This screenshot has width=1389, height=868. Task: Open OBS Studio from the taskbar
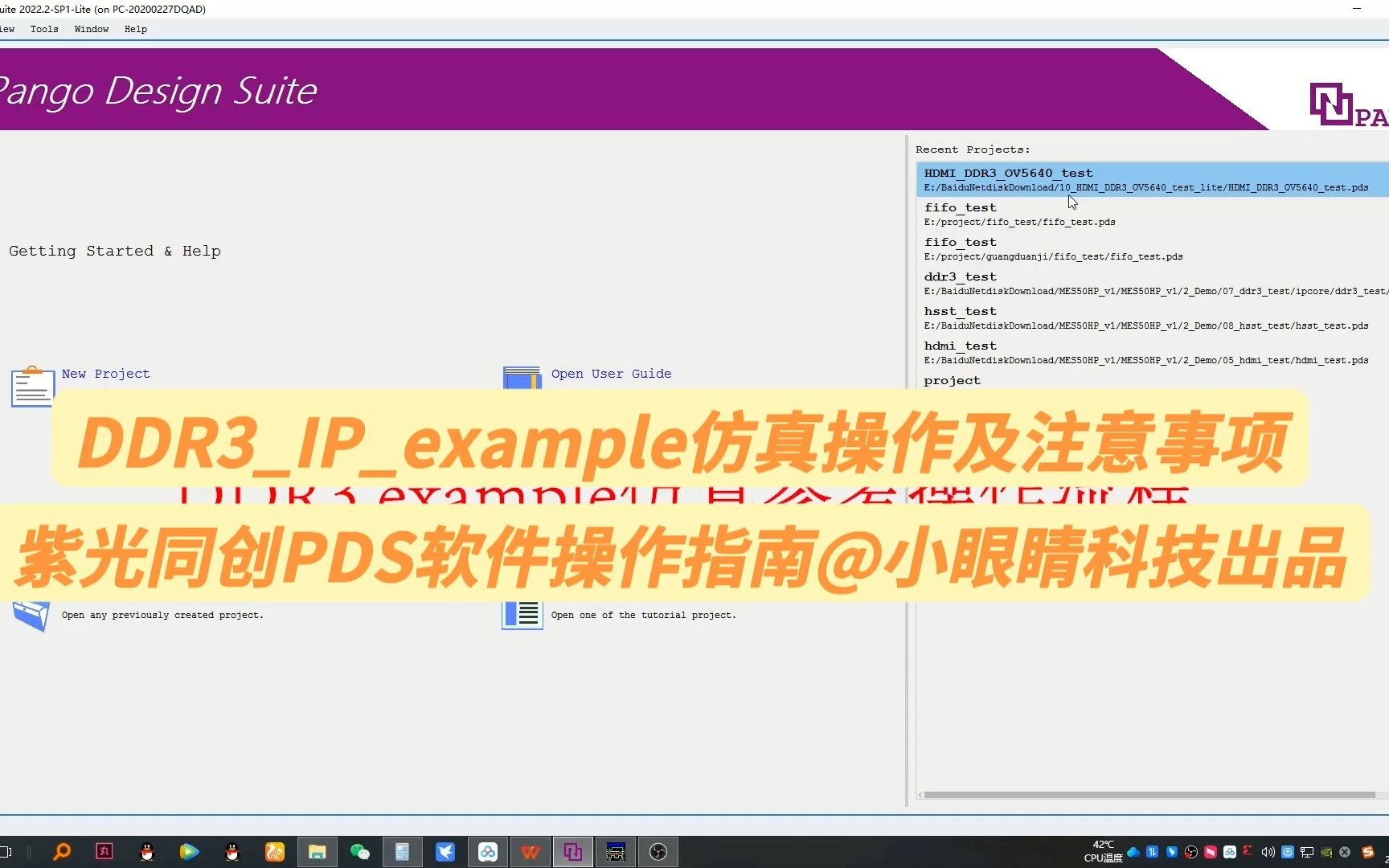658,852
